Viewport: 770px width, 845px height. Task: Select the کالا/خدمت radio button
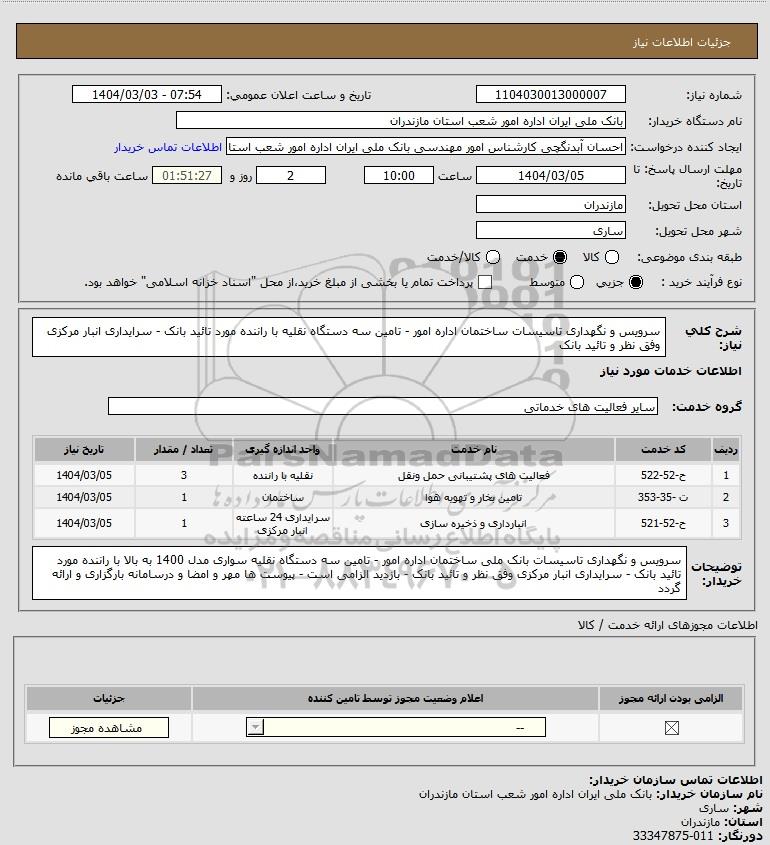click(492, 257)
